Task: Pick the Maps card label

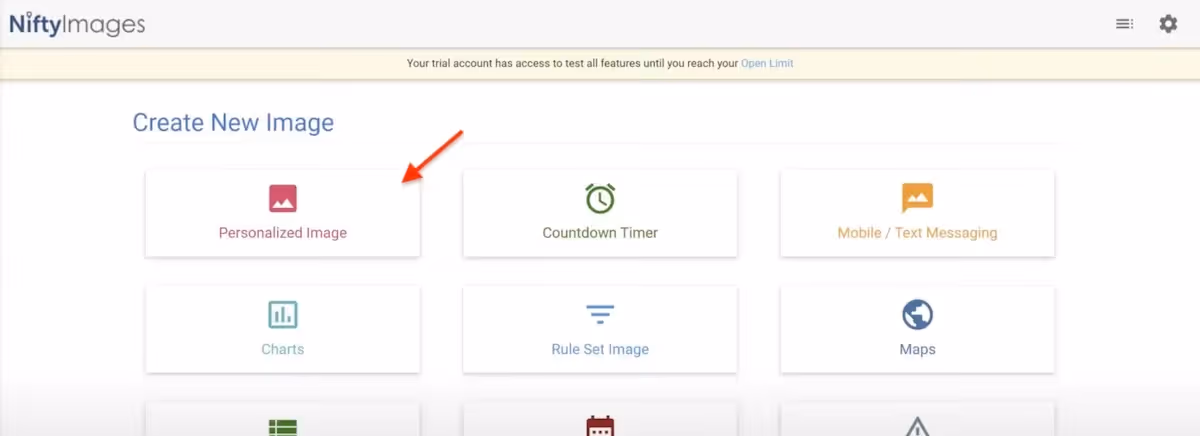Action: tap(917, 350)
